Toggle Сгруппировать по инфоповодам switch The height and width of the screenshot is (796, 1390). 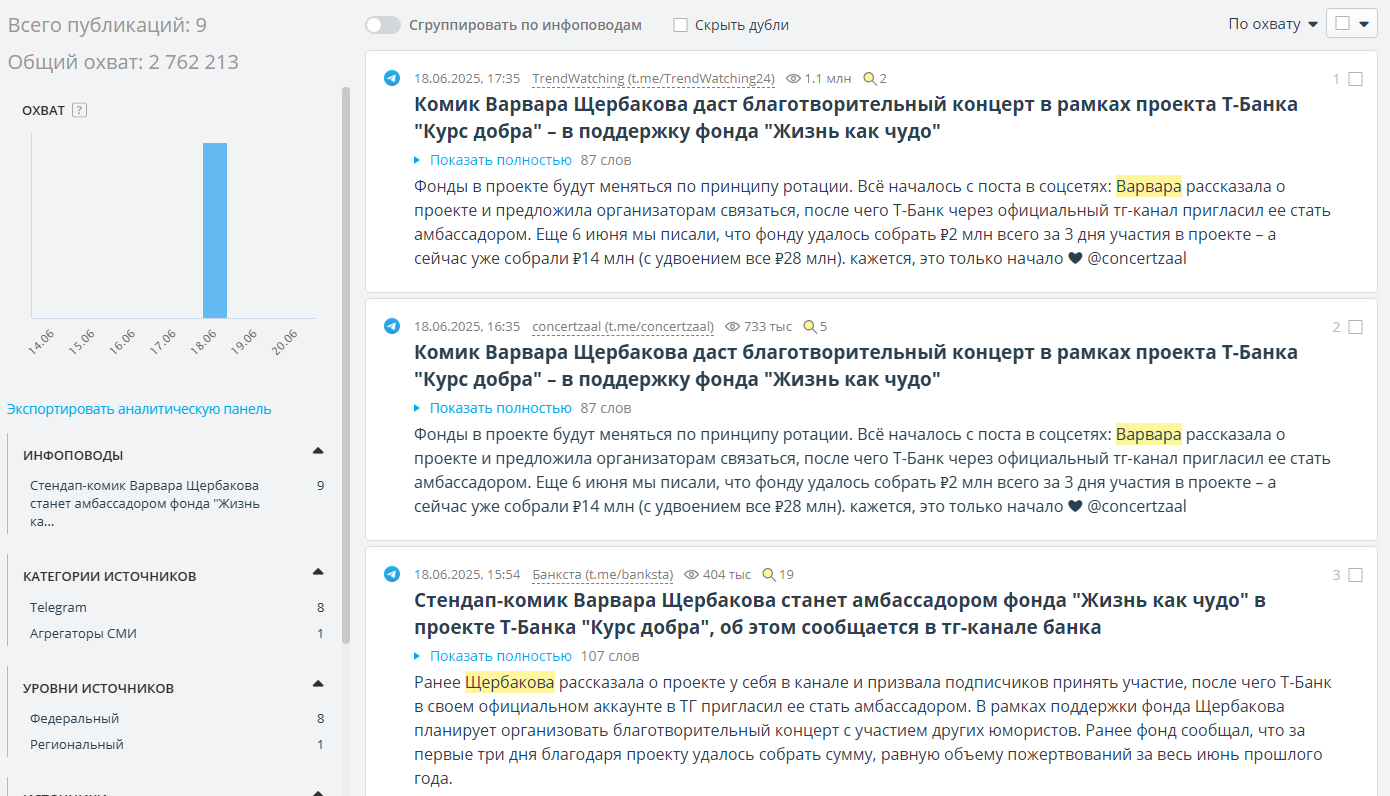point(383,25)
